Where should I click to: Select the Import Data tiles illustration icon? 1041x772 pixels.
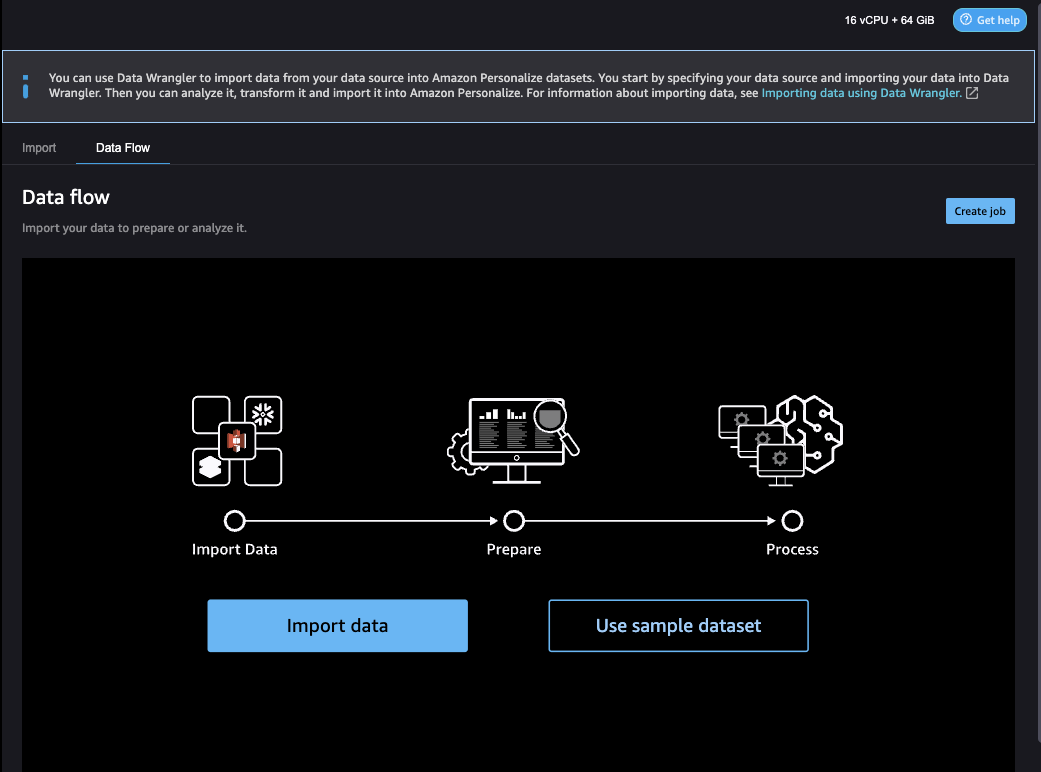pos(236,440)
